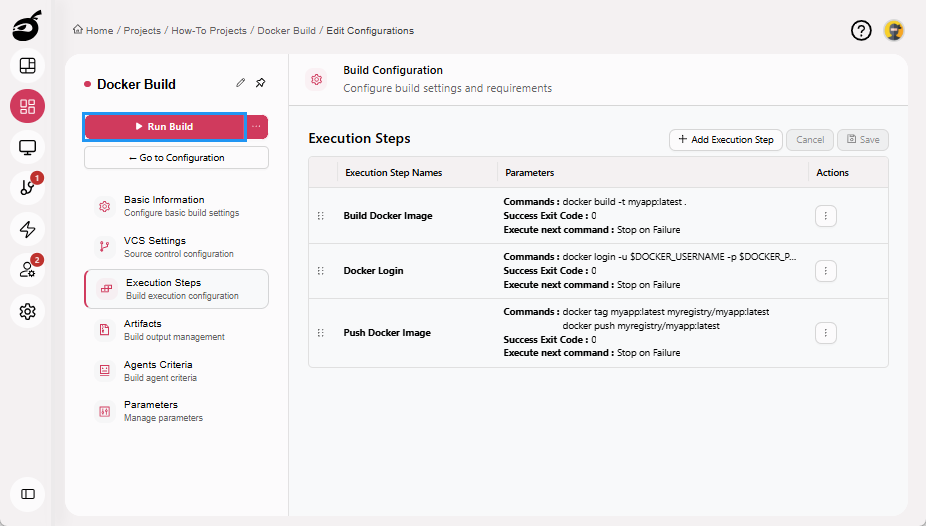Go to Projects breadcrumb link
The image size is (926, 526).
pos(142,31)
